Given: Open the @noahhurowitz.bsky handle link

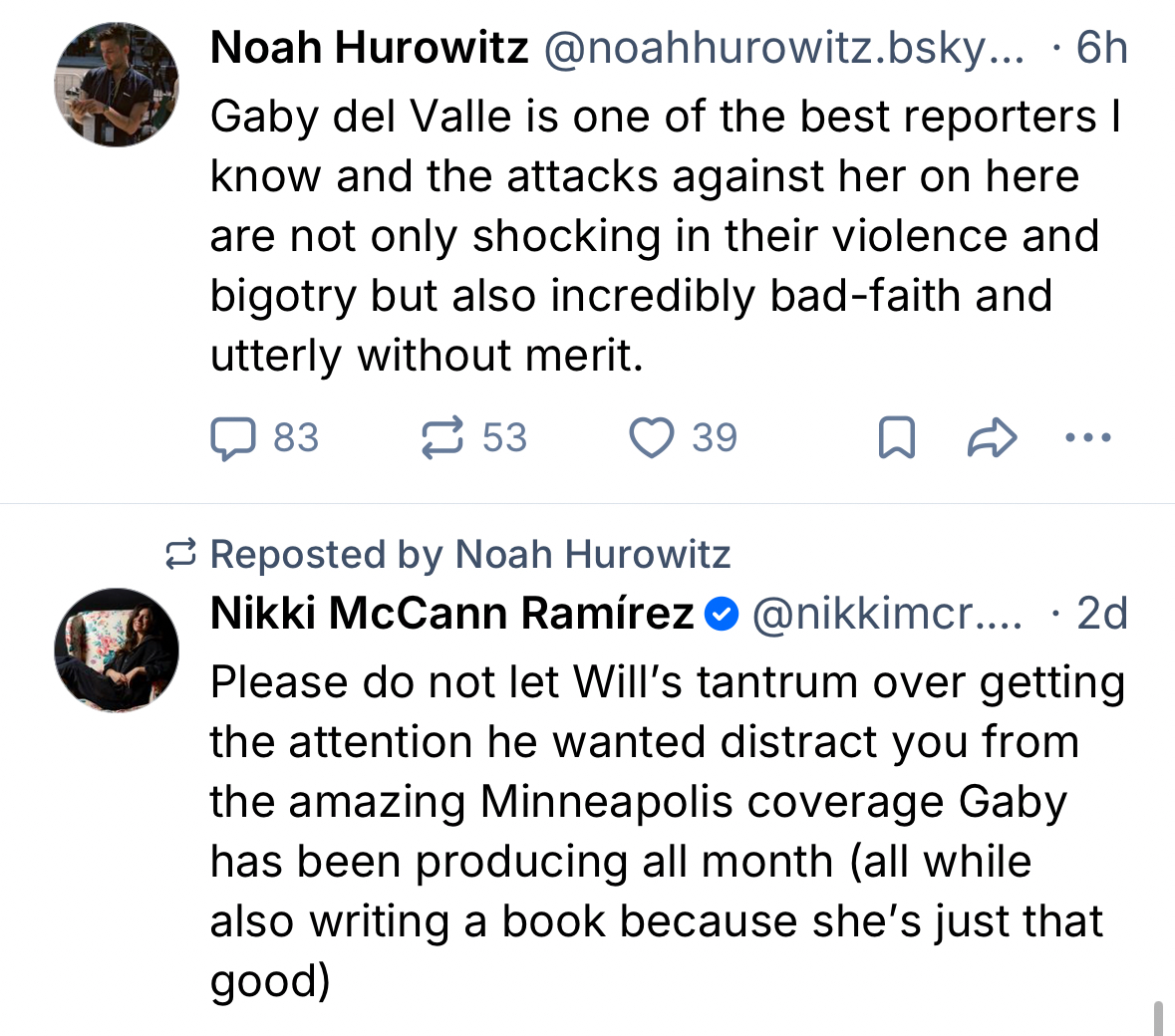Looking at the screenshot, I should [x=783, y=48].
